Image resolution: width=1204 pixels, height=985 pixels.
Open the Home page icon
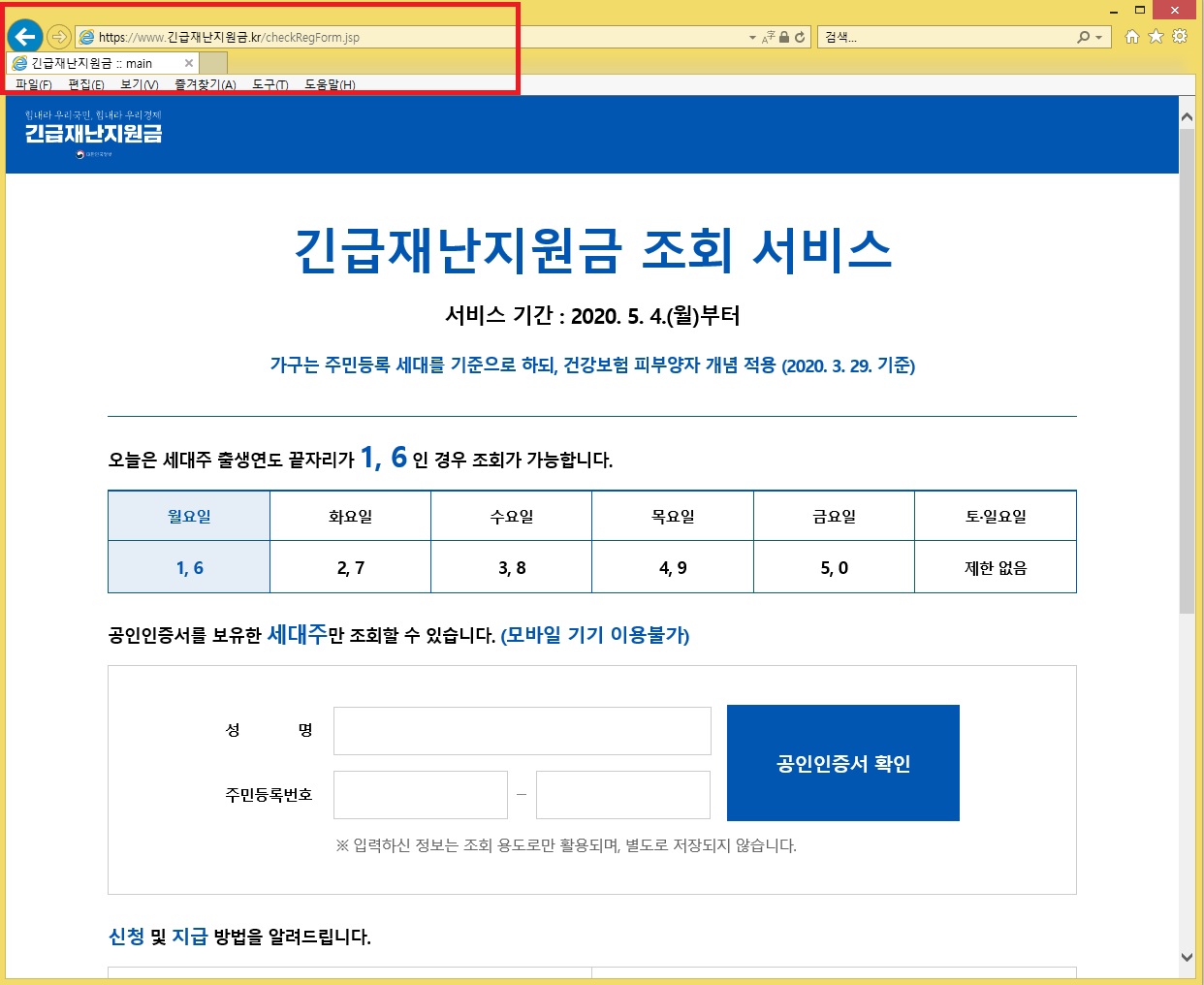(x=1131, y=37)
